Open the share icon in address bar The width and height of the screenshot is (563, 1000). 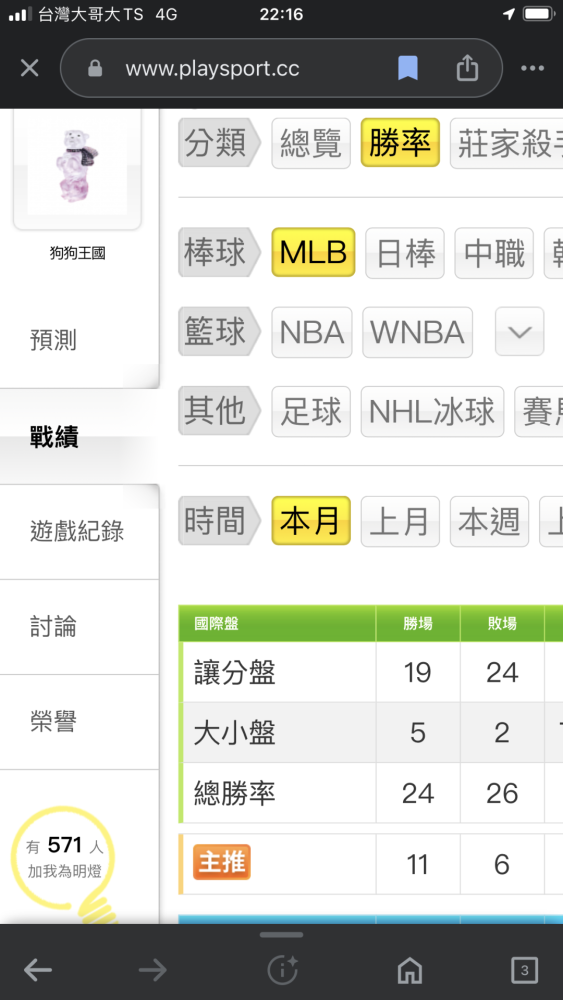[x=467, y=68]
